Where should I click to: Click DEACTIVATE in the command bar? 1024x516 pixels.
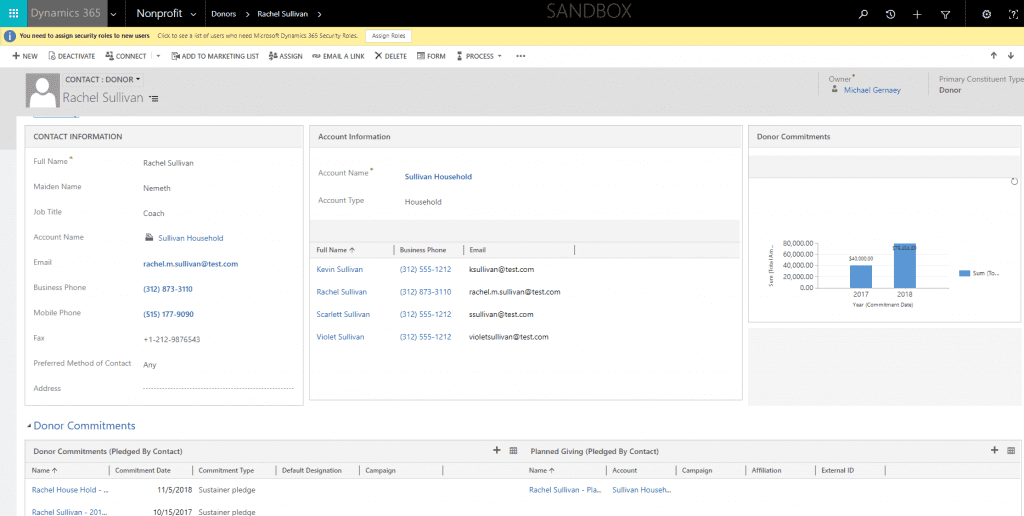[72, 56]
